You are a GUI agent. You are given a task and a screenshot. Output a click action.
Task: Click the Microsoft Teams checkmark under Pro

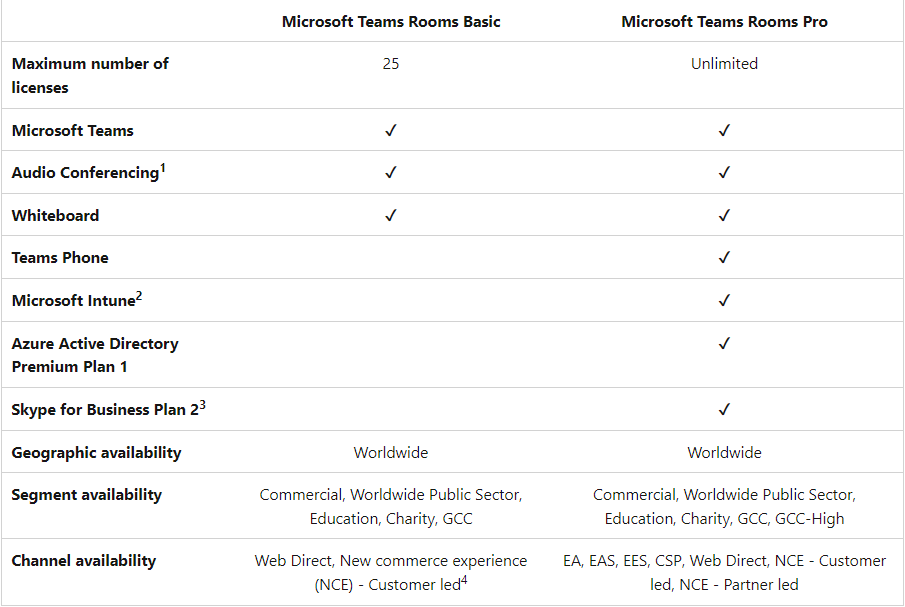(x=724, y=130)
